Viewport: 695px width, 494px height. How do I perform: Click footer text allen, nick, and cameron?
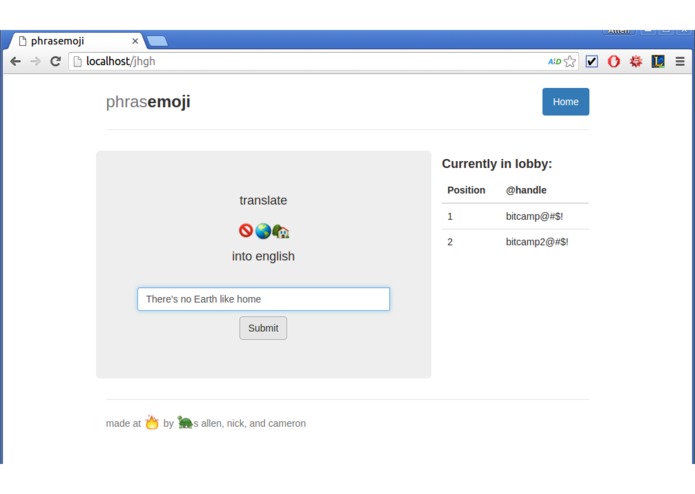coord(254,423)
